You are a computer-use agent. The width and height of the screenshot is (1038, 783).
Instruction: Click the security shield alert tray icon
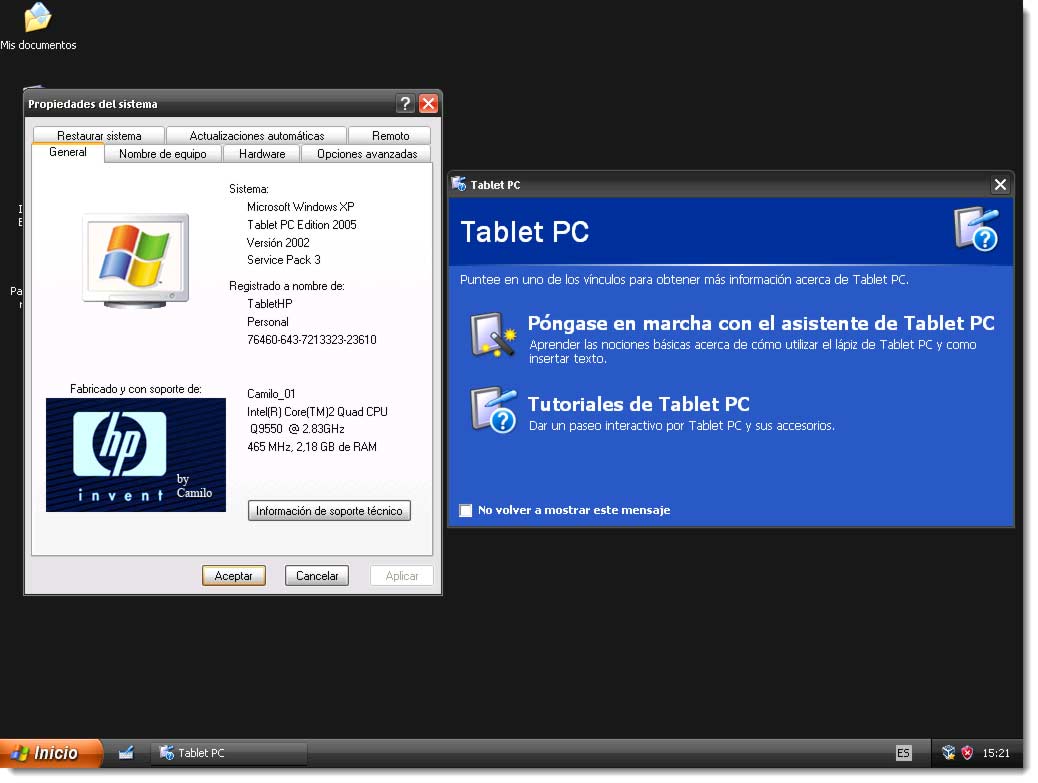(x=967, y=753)
